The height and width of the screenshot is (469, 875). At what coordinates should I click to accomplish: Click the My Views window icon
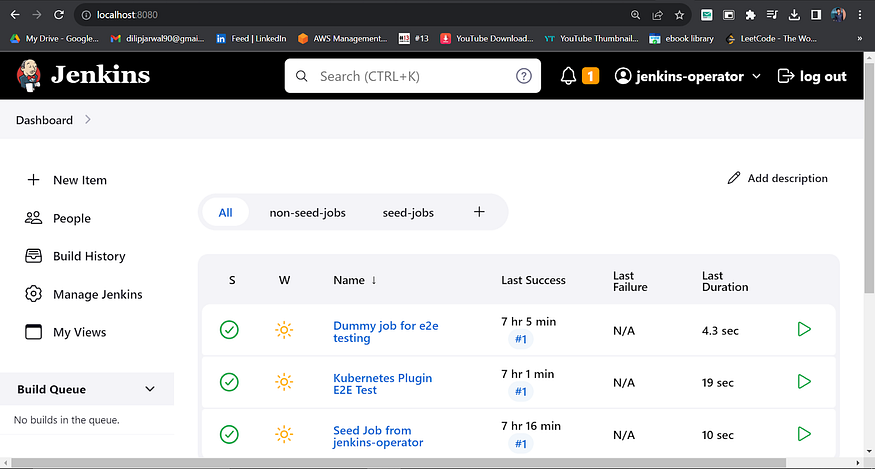coord(33,332)
